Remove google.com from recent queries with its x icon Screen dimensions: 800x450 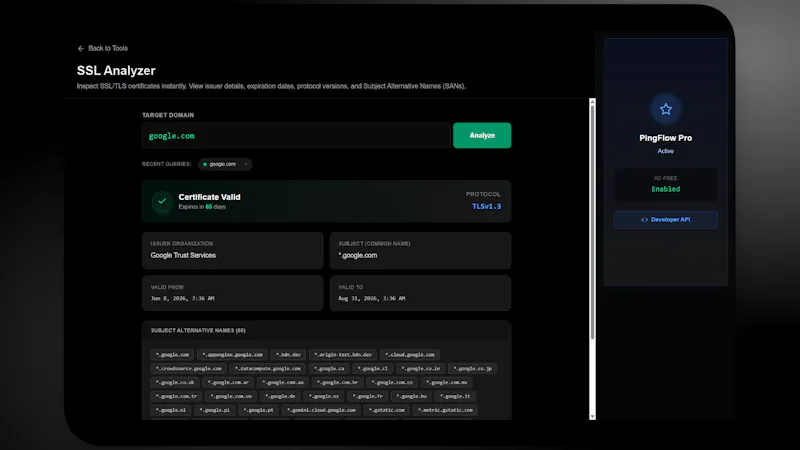246,164
